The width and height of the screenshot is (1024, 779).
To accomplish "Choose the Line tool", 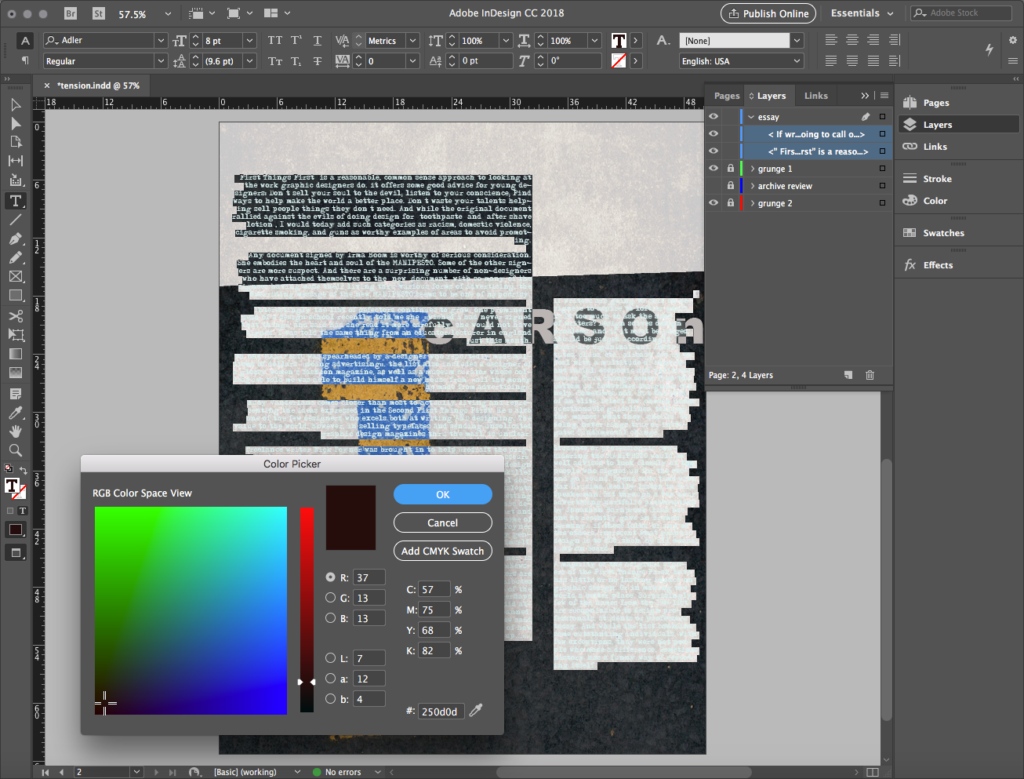I will click(x=16, y=219).
